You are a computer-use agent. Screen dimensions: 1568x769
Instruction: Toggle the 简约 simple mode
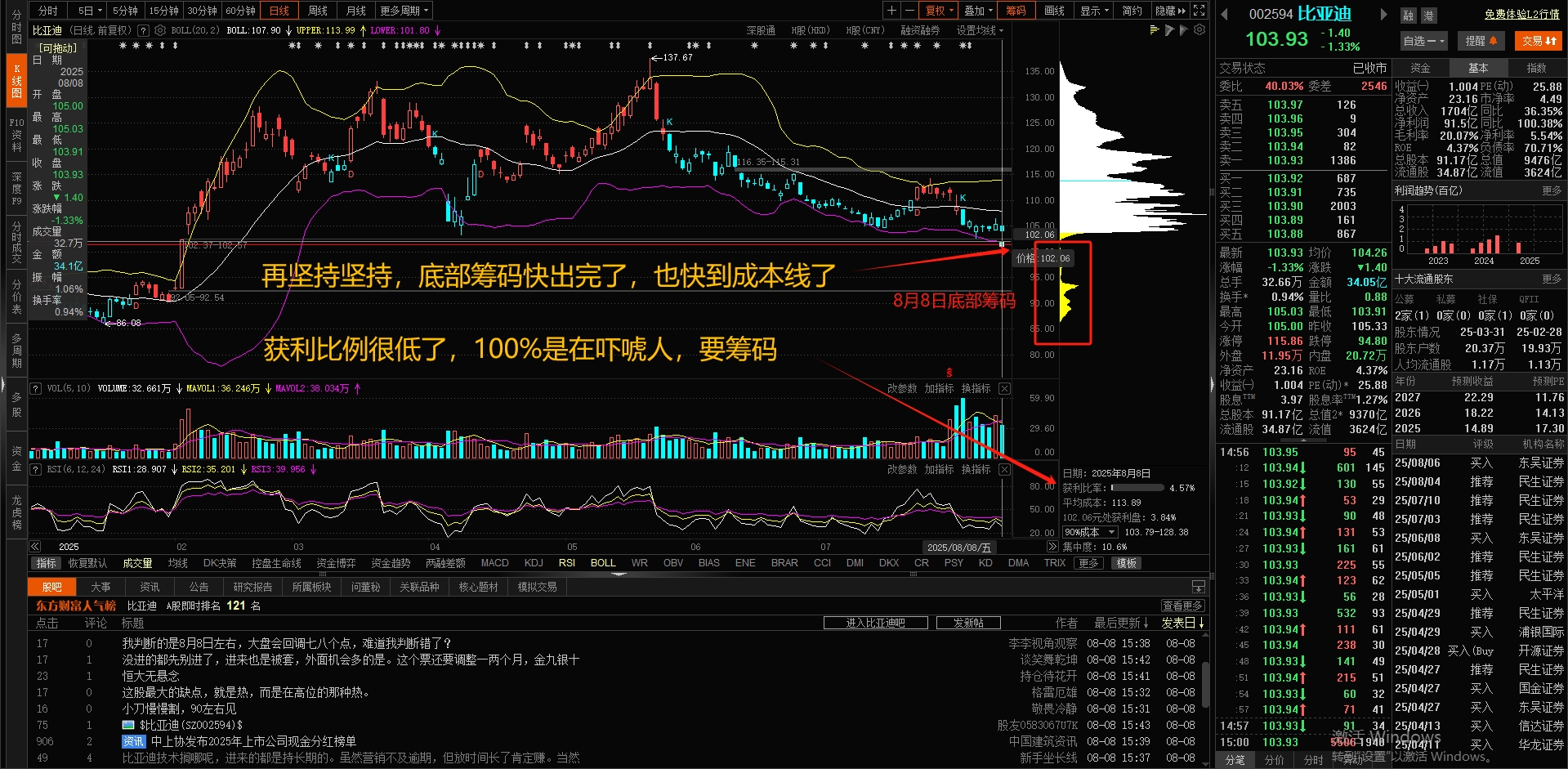point(1132,11)
